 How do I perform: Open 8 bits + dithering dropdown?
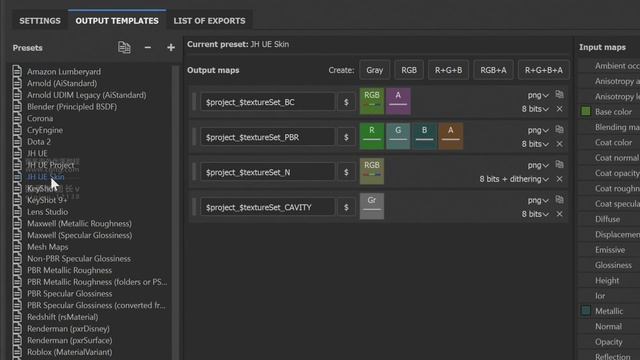coord(514,179)
